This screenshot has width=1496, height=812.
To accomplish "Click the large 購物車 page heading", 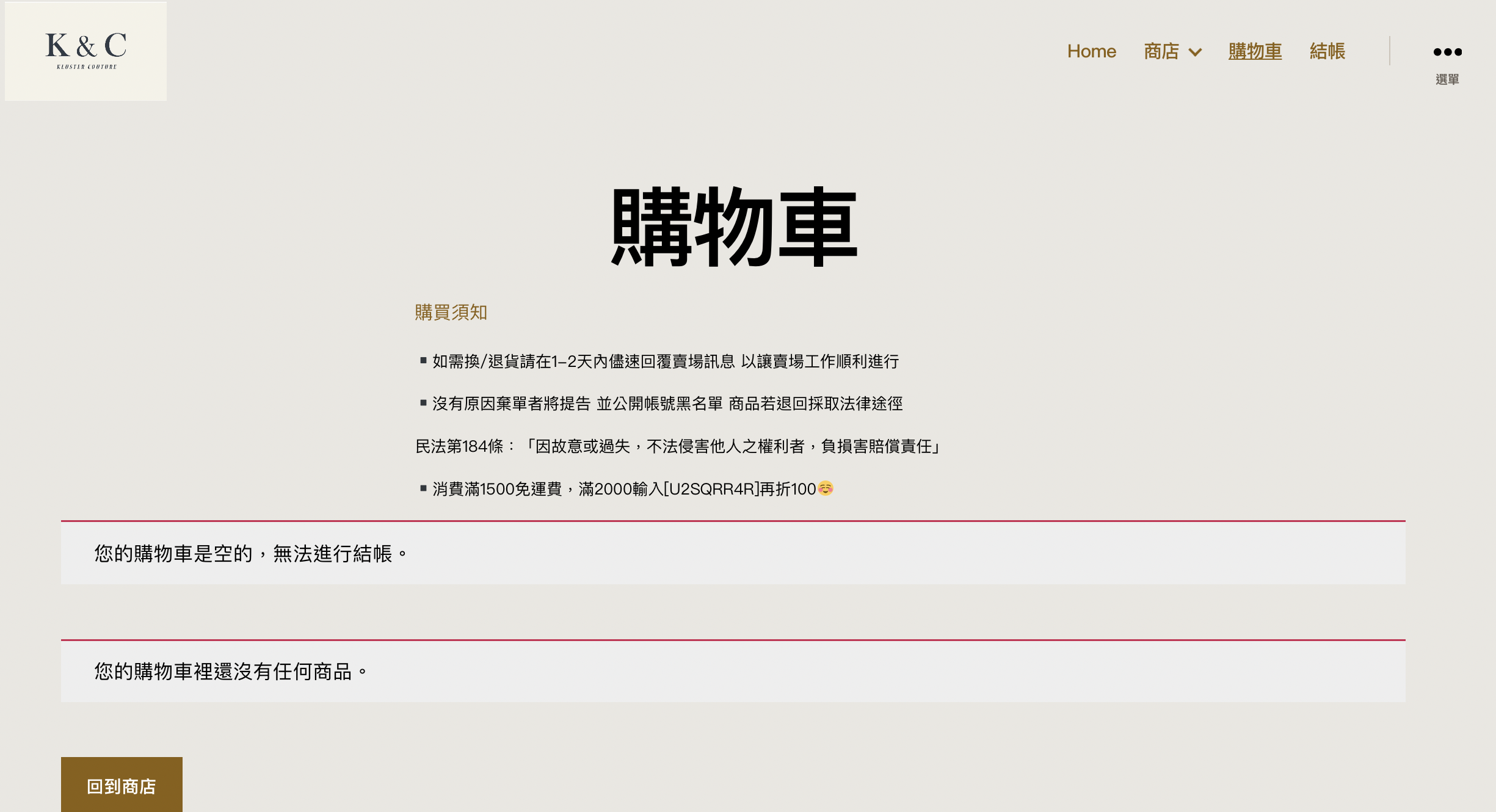I will tap(735, 227).
